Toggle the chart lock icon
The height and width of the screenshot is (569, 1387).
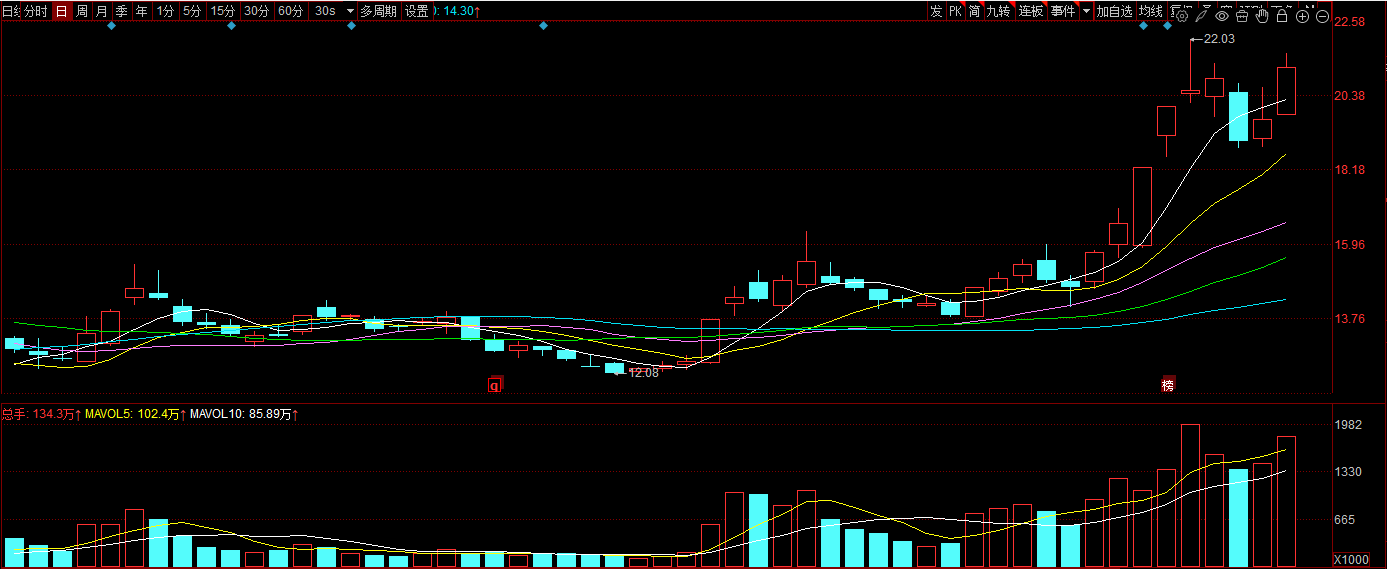point(1282,16)
